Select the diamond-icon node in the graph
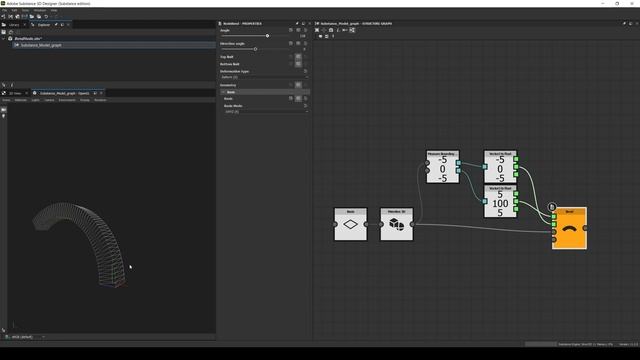 (351, 224)
